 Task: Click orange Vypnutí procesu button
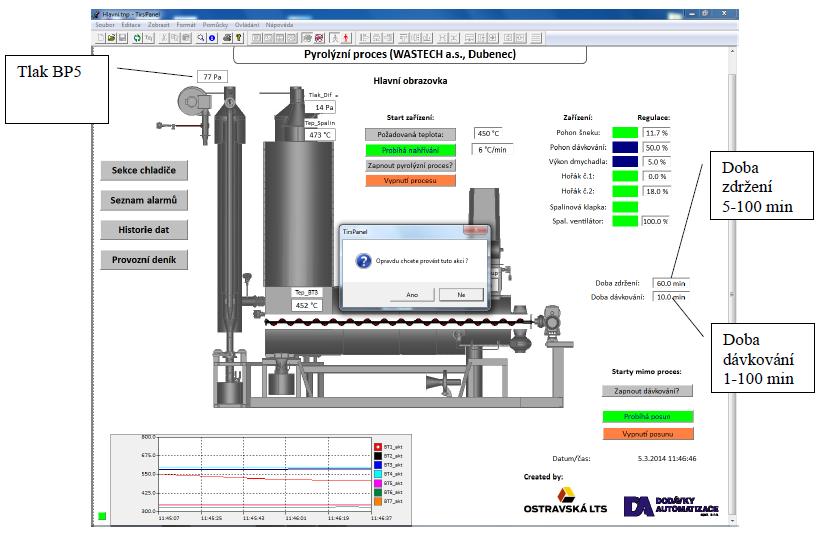click(410, 181)
